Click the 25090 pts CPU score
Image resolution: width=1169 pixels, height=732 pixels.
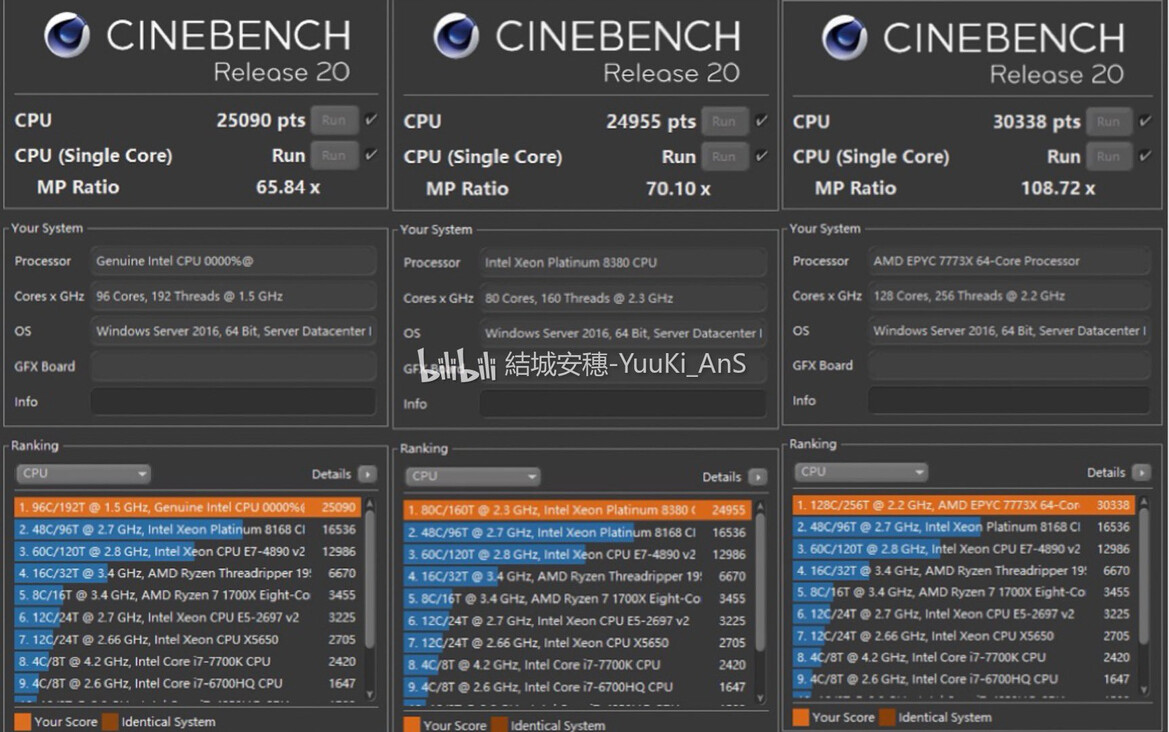coord(260,120)
